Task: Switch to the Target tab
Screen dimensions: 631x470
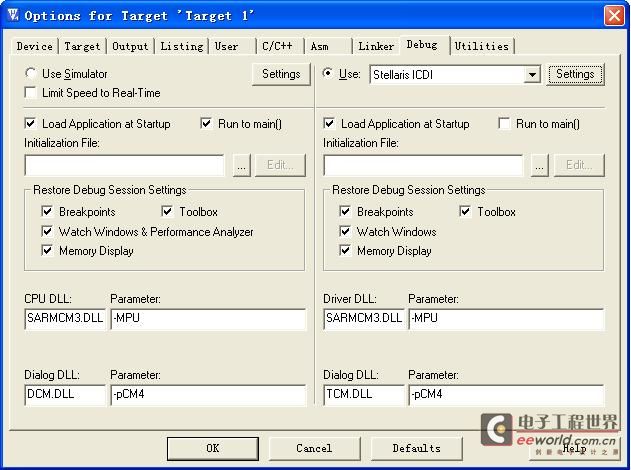Action: [x=82, y=46]
